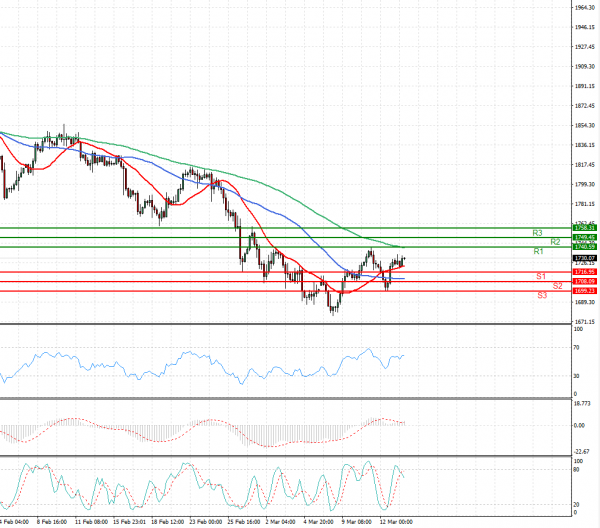Select the red 1699.23 price tag
The image size is (600, 528).
(x=585, y=291)
